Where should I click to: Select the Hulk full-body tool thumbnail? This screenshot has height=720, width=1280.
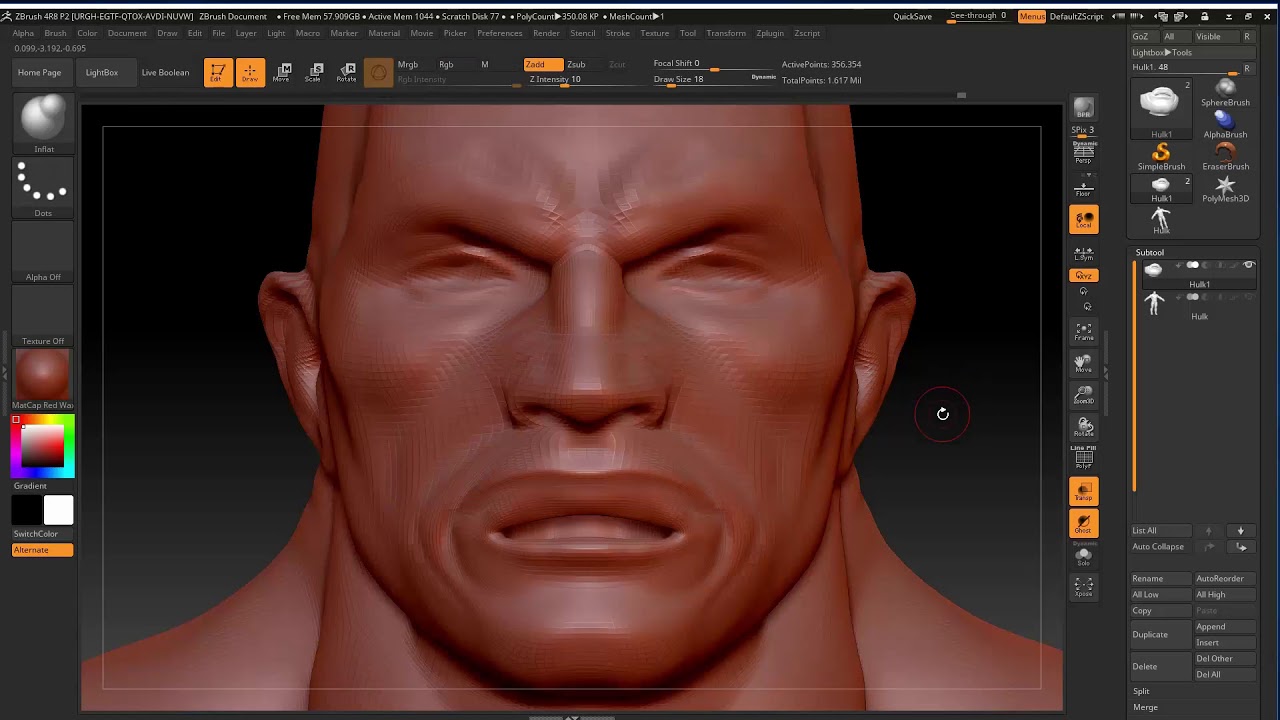(x=1161, y=220)
